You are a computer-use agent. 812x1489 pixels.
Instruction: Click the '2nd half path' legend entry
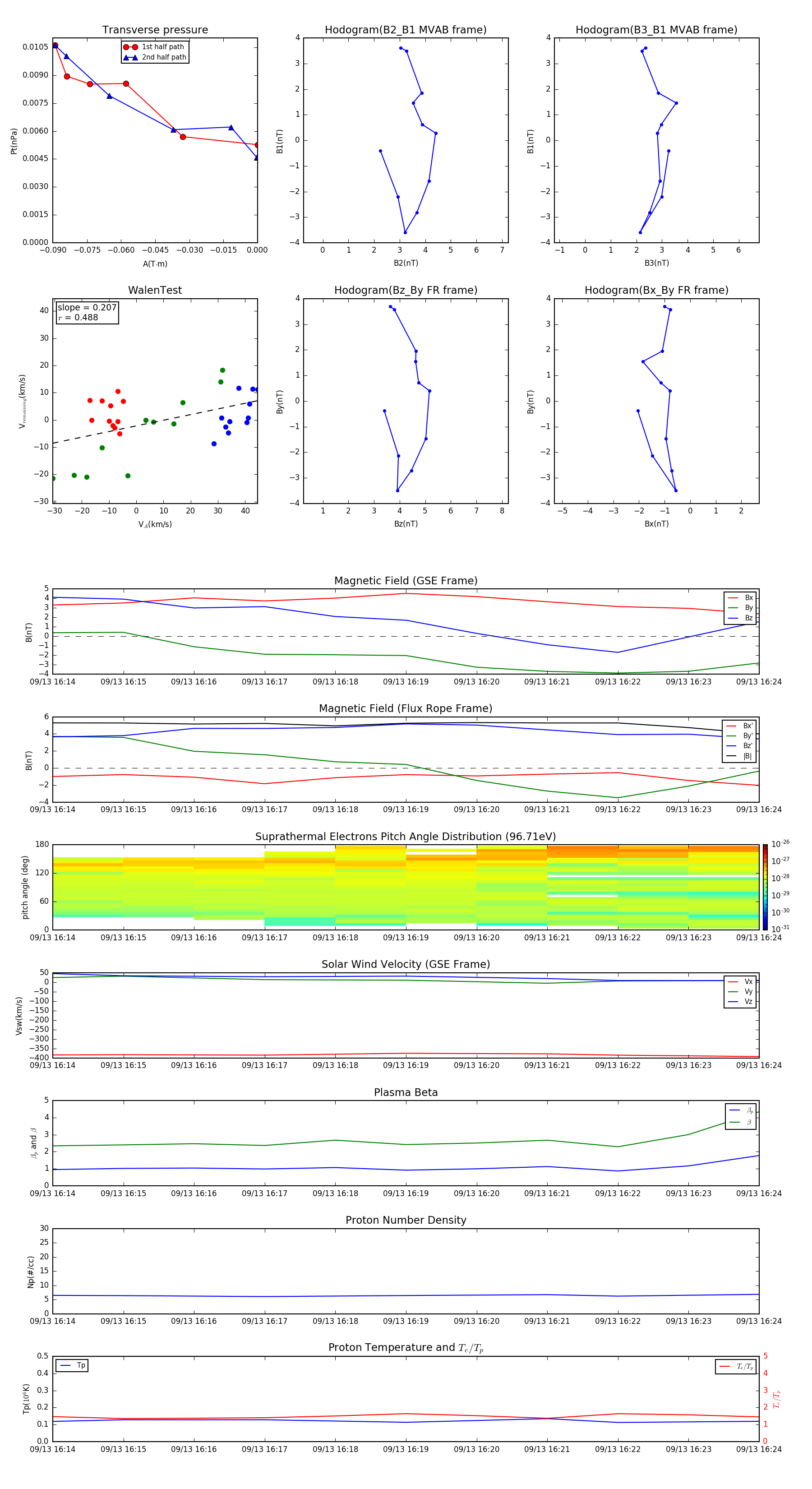[155, 57]
